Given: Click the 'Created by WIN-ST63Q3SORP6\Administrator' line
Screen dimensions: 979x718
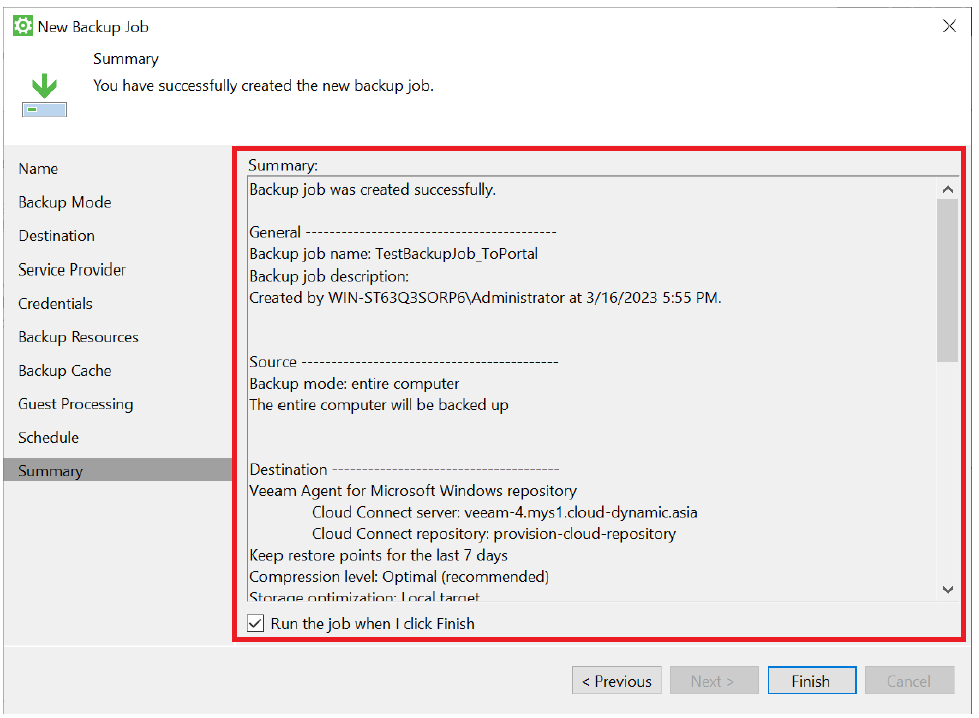Looking at the screenshot, I should [485, 298].
